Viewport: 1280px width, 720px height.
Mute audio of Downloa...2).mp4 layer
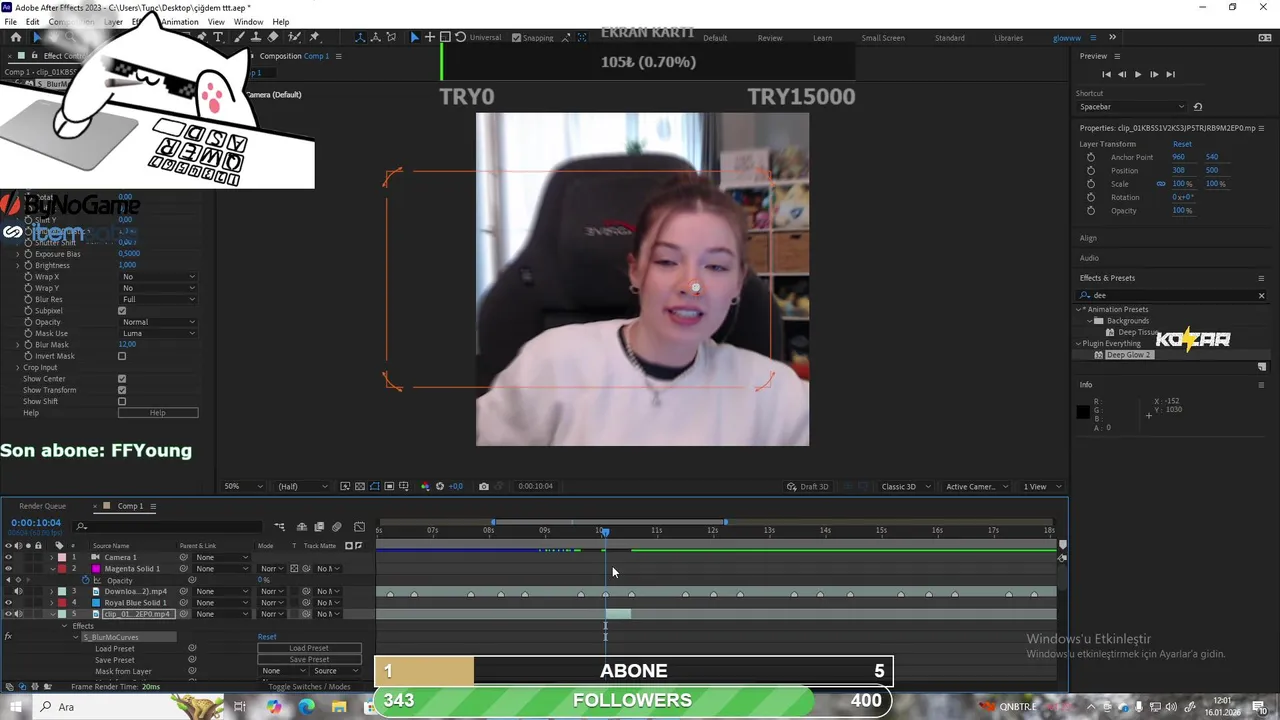pyautogui.click(x=18, y=591)
